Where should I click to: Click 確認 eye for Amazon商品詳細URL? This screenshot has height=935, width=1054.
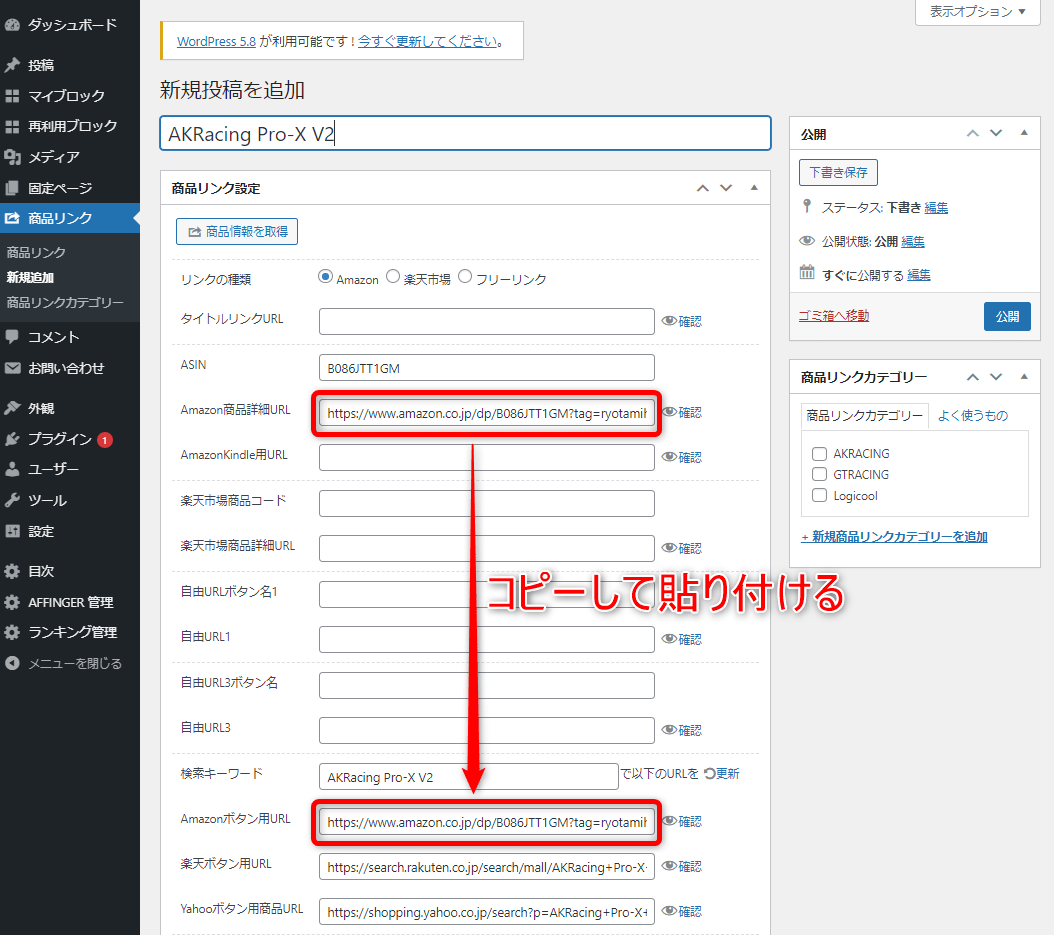[x=682, y=412]
